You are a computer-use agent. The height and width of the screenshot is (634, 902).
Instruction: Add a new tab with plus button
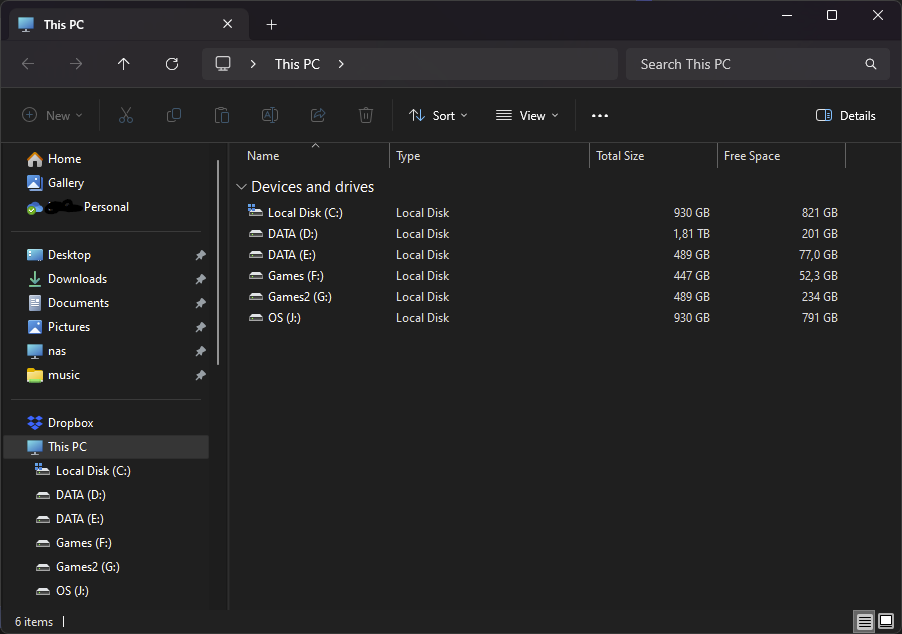point(272,24)
